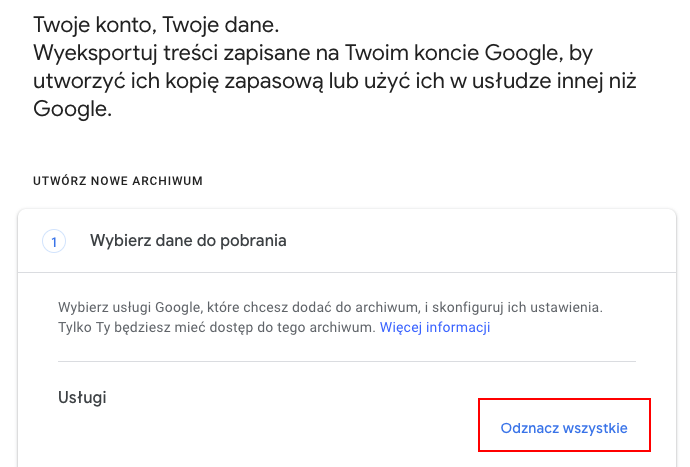The height and width of the screenshot is (467, 690).
Task: Select the "Wybierz dane do pobrania" step header
Action: point(188,241)
